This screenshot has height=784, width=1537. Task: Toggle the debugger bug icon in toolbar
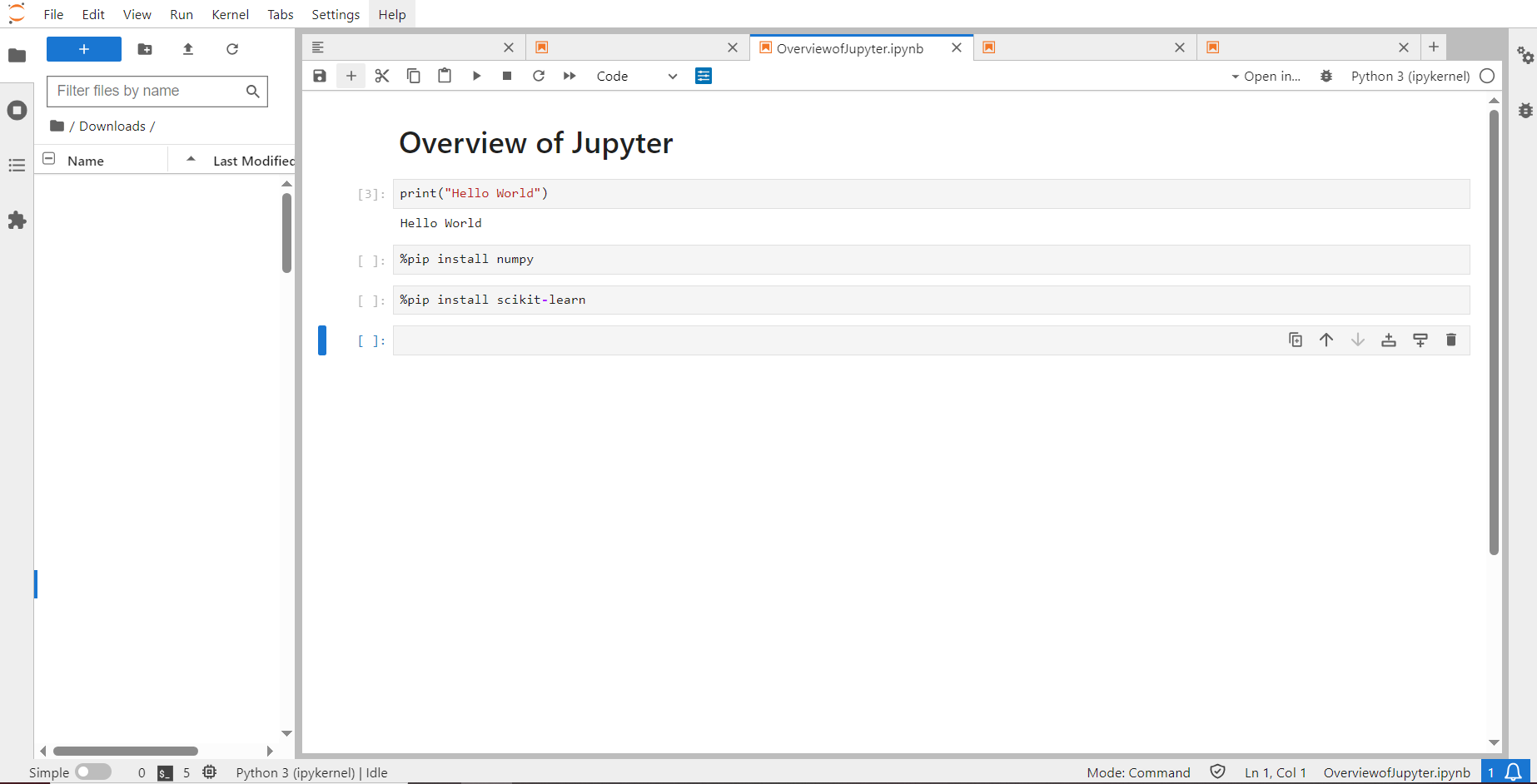point(1326,76)
